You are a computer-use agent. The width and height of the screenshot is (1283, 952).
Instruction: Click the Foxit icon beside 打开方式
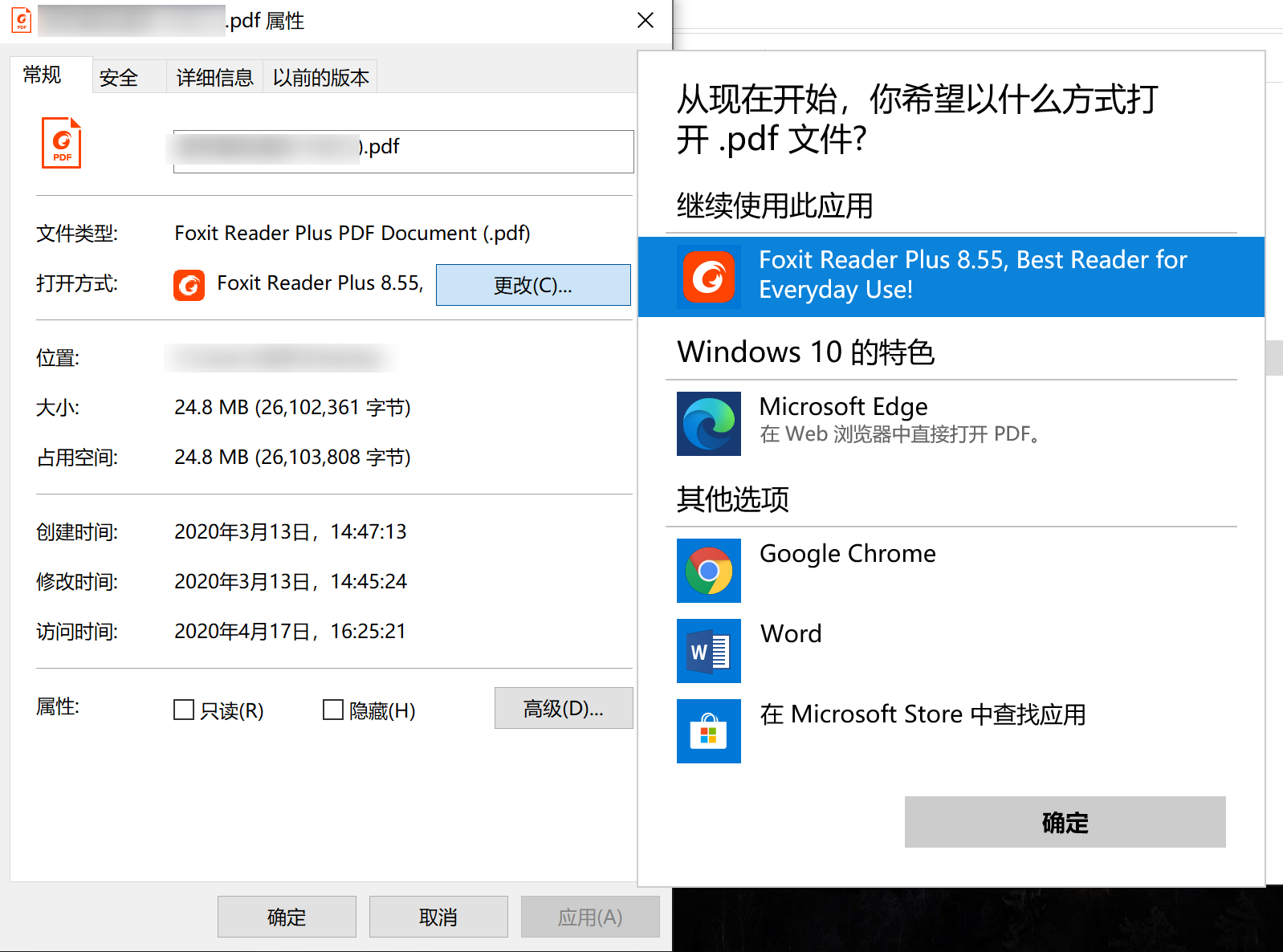tap(189, 285)
